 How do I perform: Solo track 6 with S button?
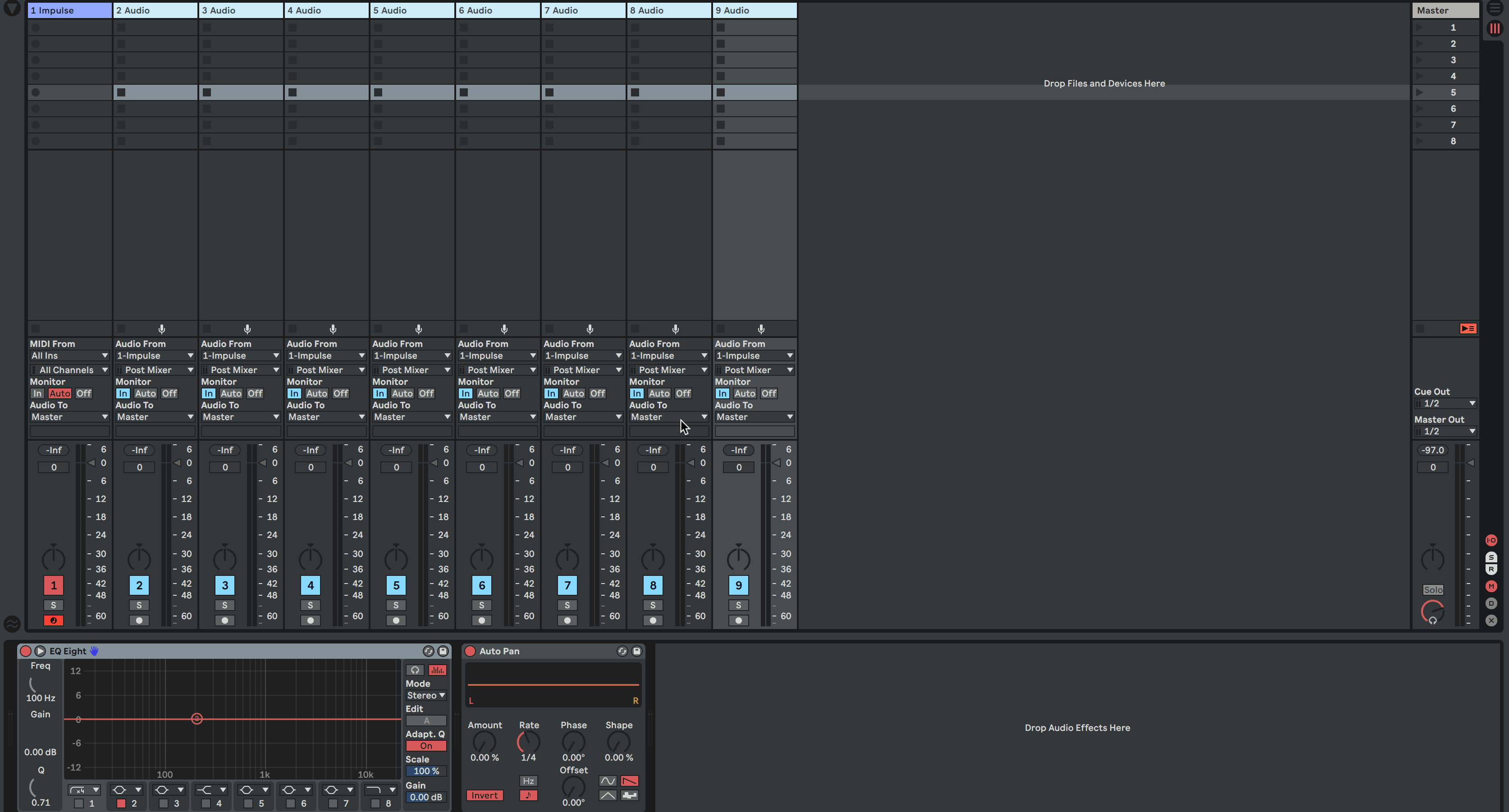coord(481,605)
